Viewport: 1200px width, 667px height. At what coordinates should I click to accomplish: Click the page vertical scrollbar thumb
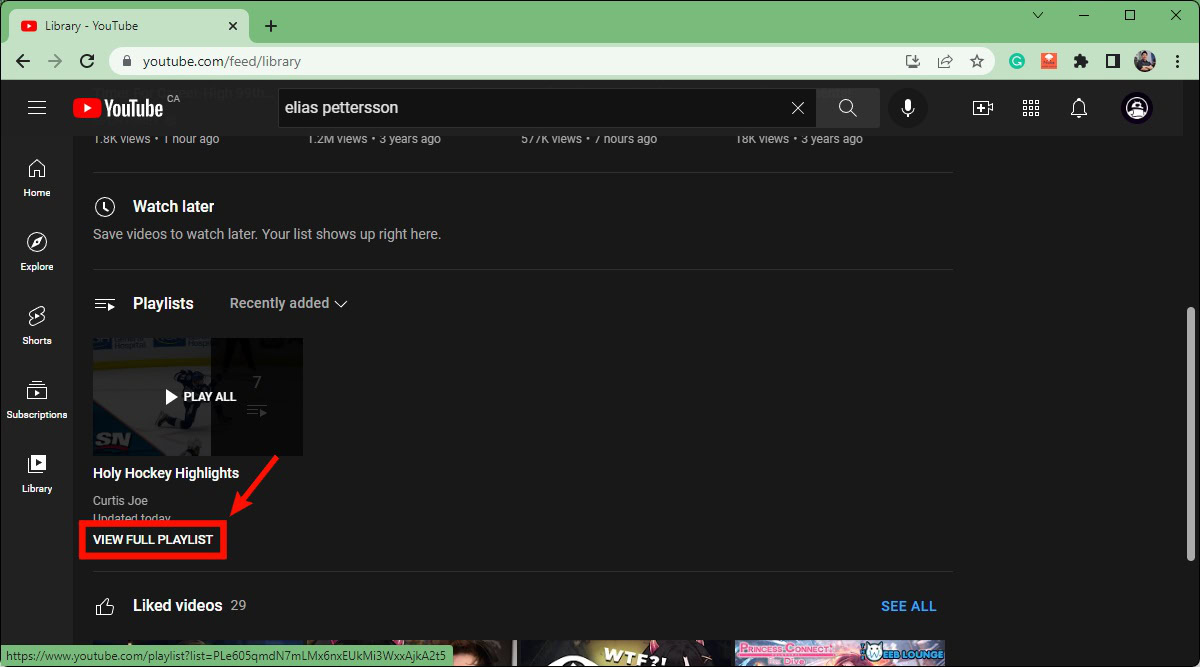pos(1190,433)
